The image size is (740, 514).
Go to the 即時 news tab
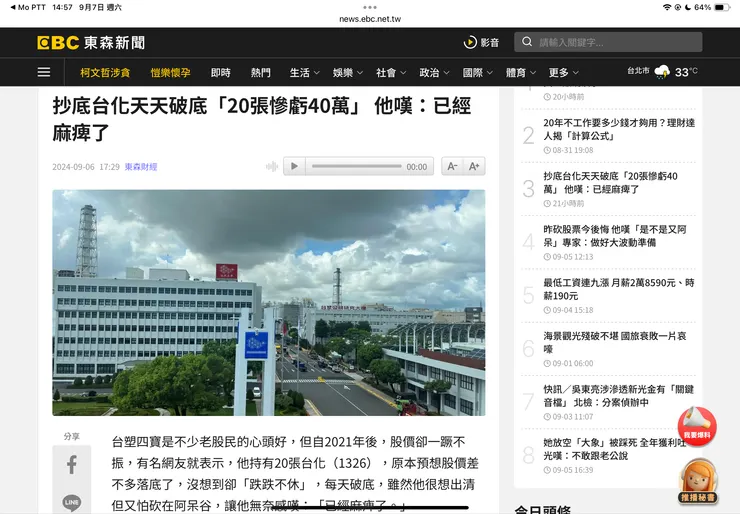pyautogui.click(x=220, y=73)
